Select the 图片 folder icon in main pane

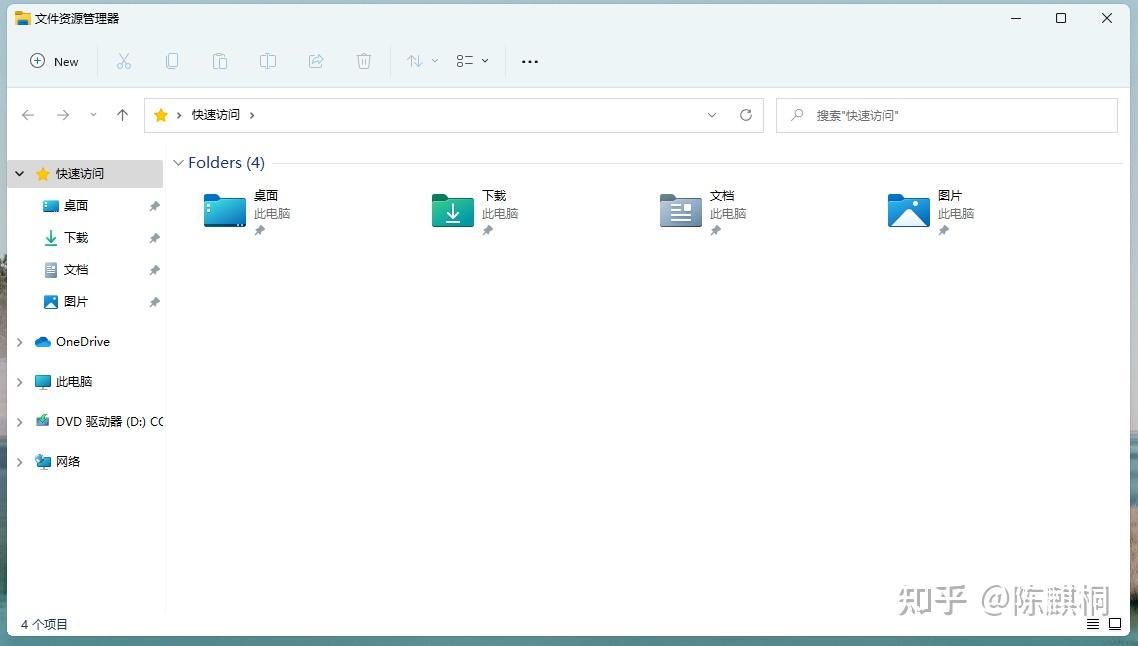[x=909, y=210]
